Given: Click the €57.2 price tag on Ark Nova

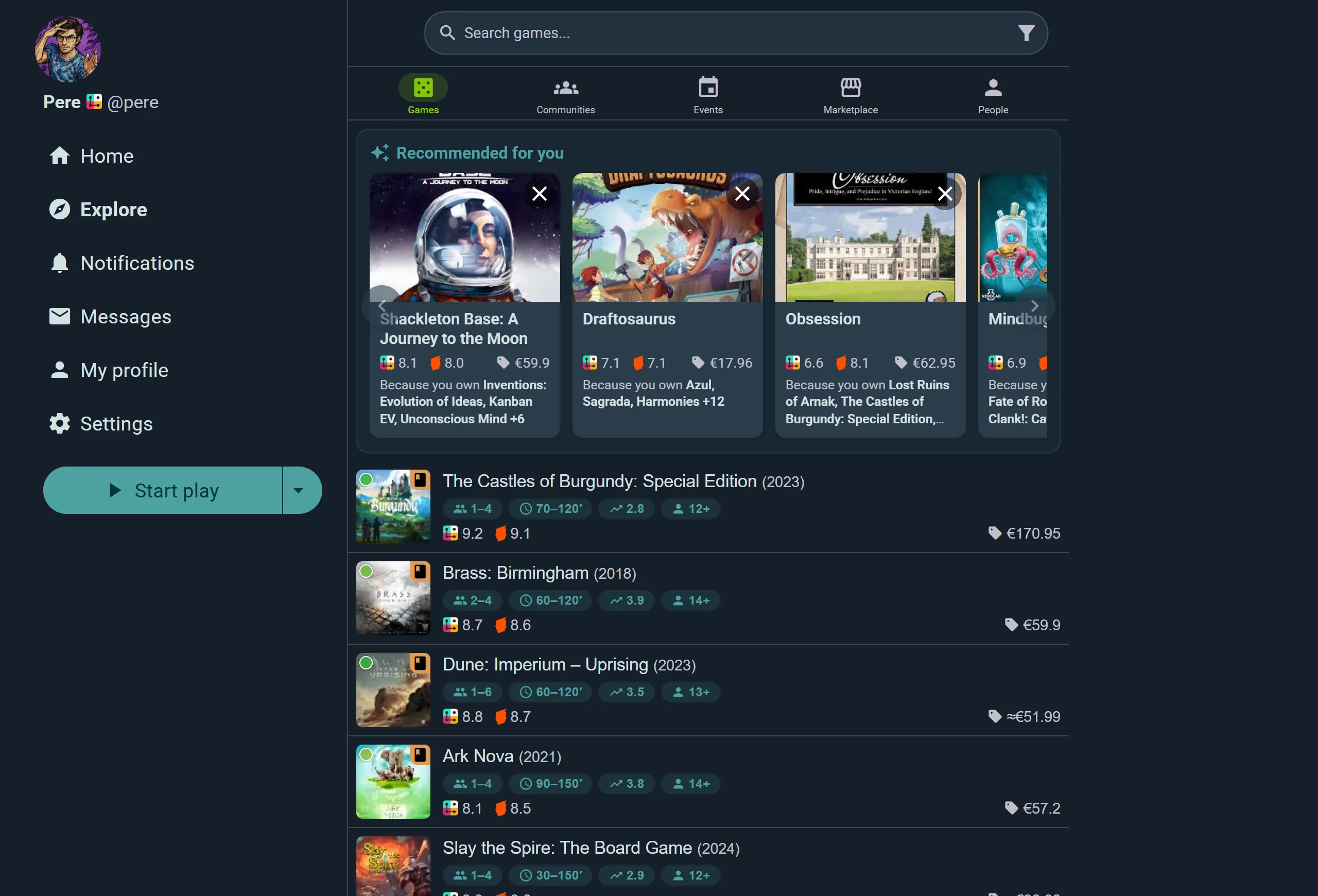Looking at the screenshot, I should [x=1032, y=808].
